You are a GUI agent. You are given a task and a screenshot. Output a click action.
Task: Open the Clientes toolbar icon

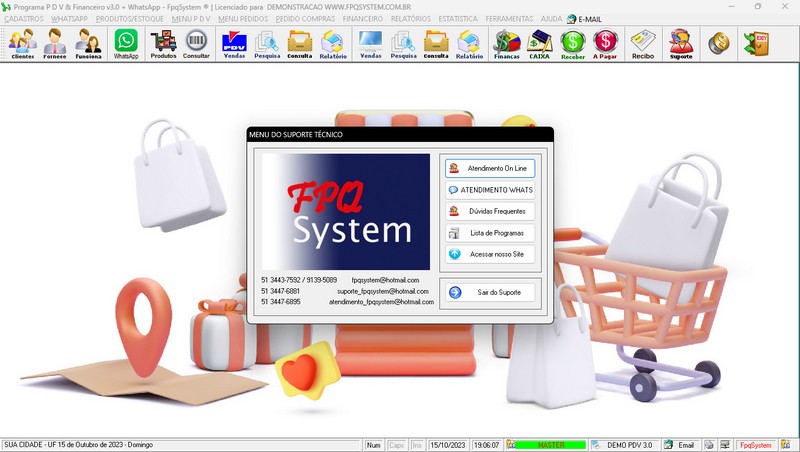pyautogui.click(x=22, y=44)
